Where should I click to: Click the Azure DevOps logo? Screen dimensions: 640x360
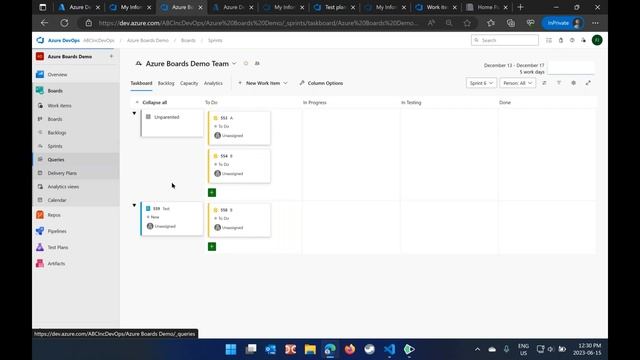click(40, 40)
